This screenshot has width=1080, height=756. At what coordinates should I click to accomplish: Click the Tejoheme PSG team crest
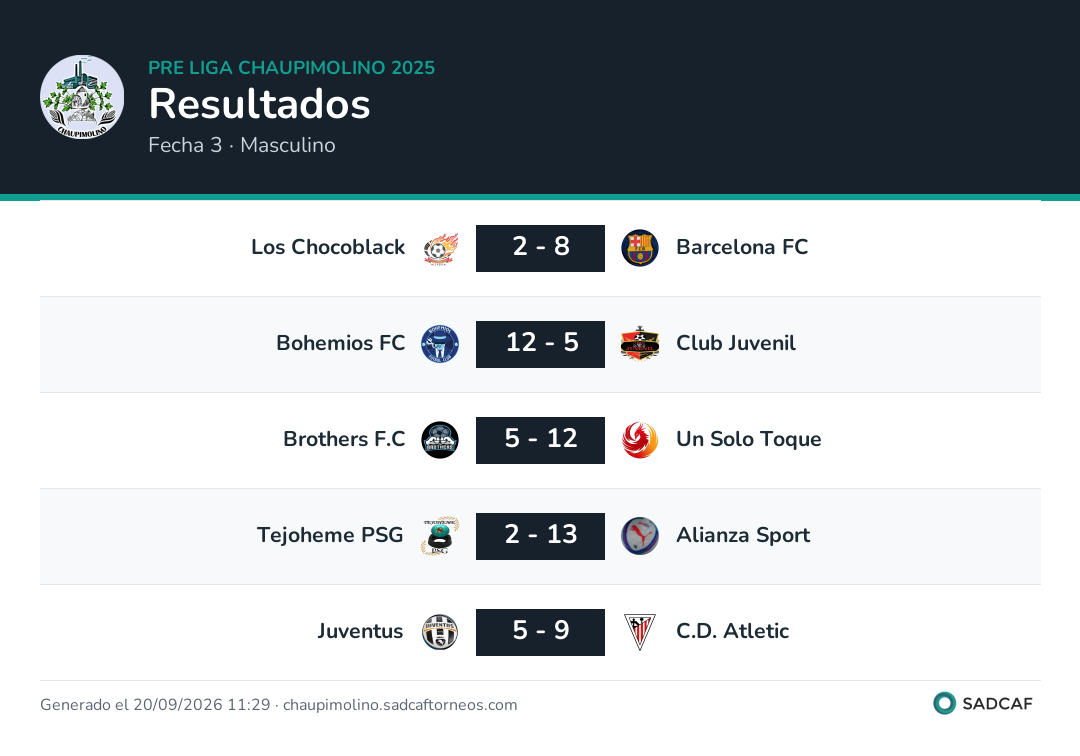pos(440,536)
